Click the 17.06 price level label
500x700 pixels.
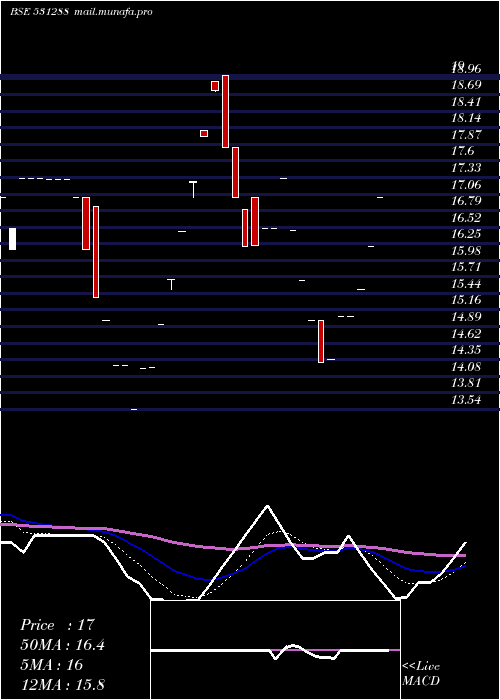tap(467, 184)
